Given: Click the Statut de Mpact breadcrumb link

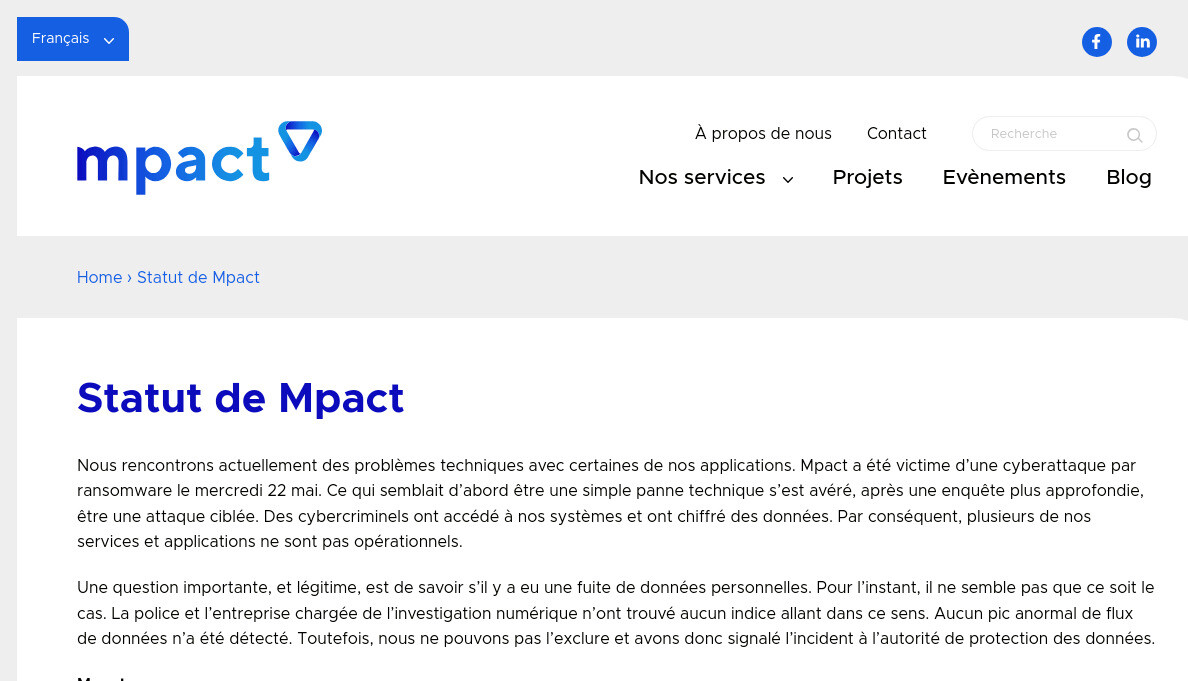Looking at the screenshot, I should [x=199, y=277].
